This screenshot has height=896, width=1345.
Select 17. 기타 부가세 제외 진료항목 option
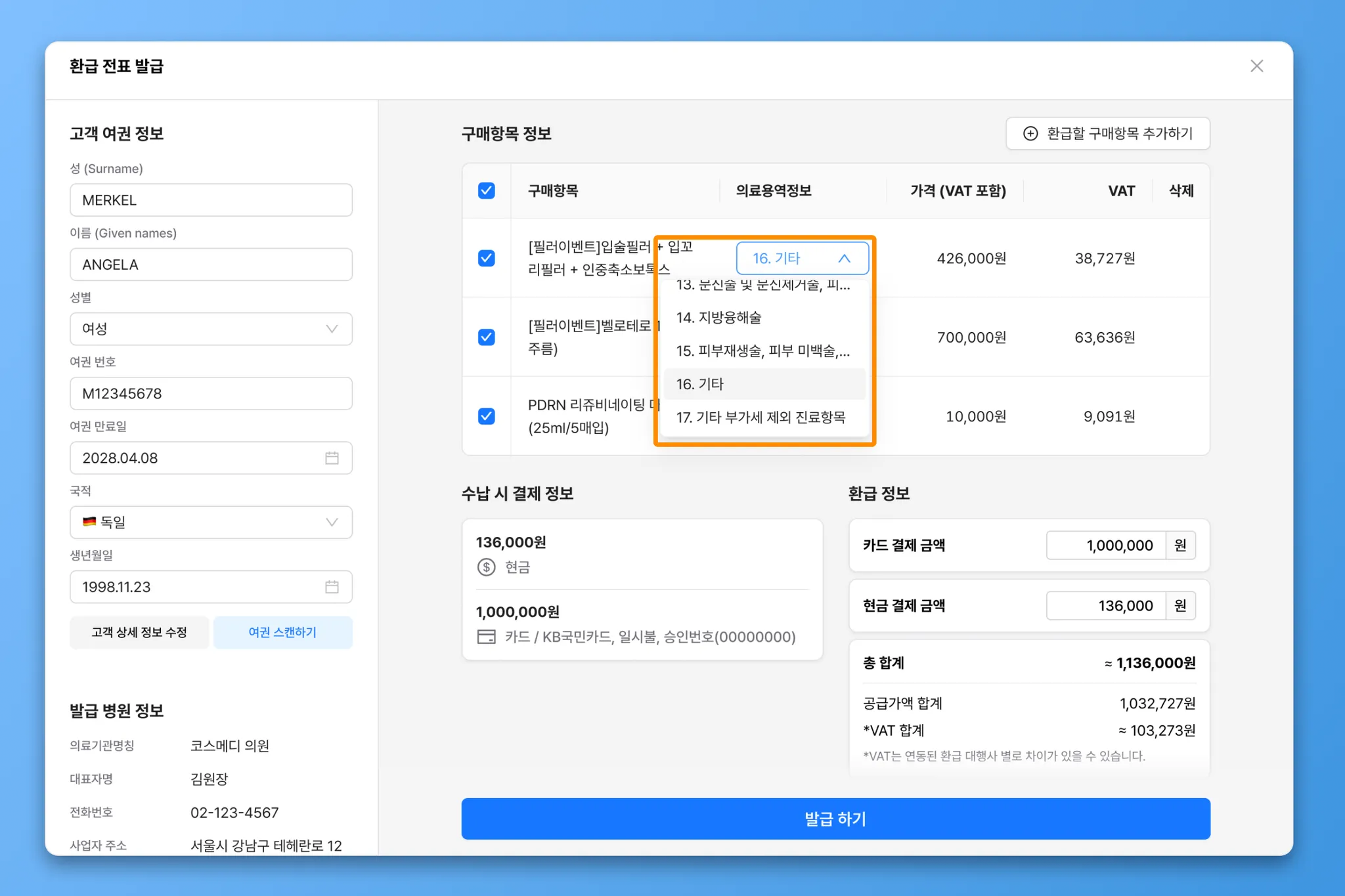pyautogui.click(x=761, y=417)
